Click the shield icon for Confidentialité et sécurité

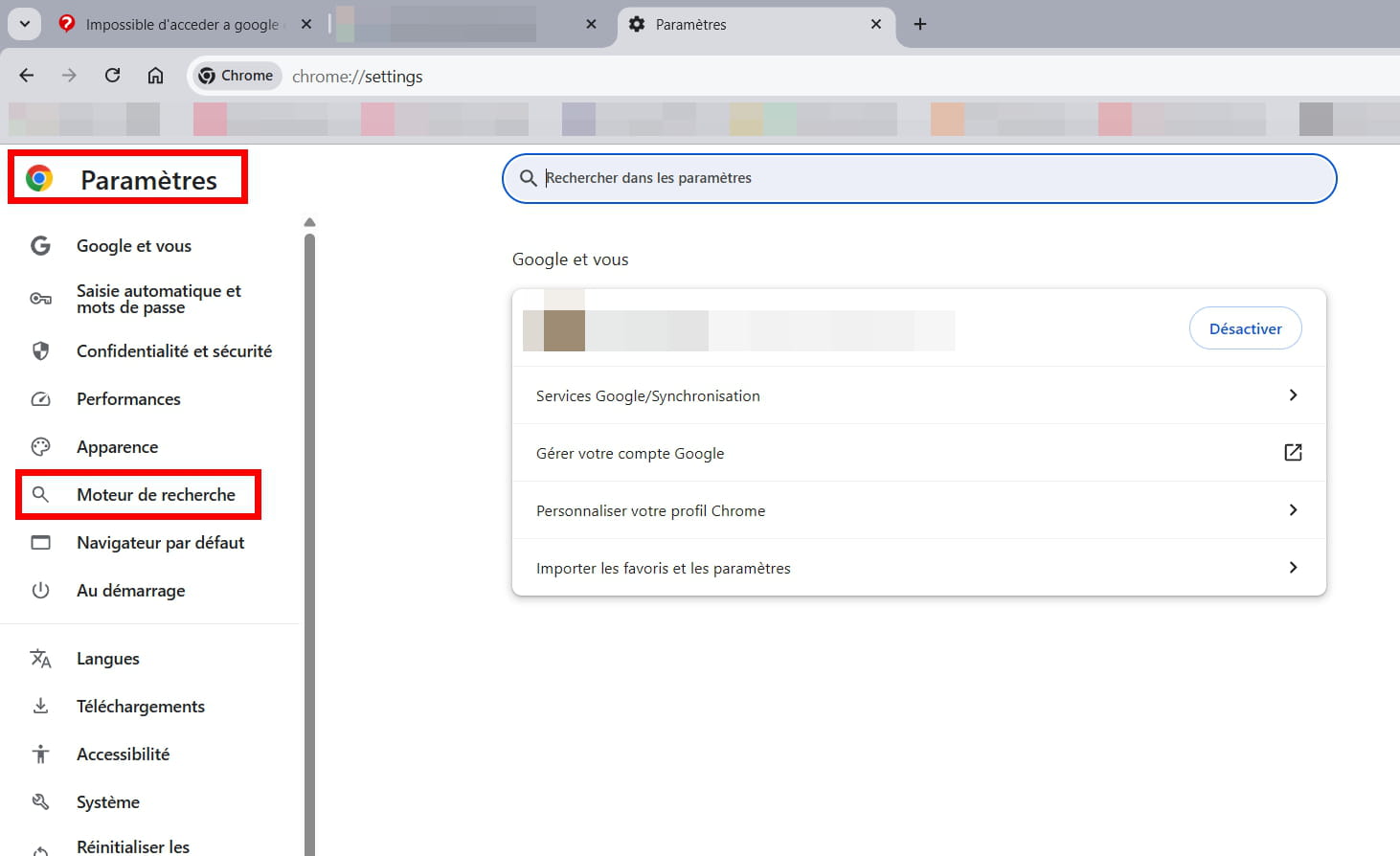(40, 351)
